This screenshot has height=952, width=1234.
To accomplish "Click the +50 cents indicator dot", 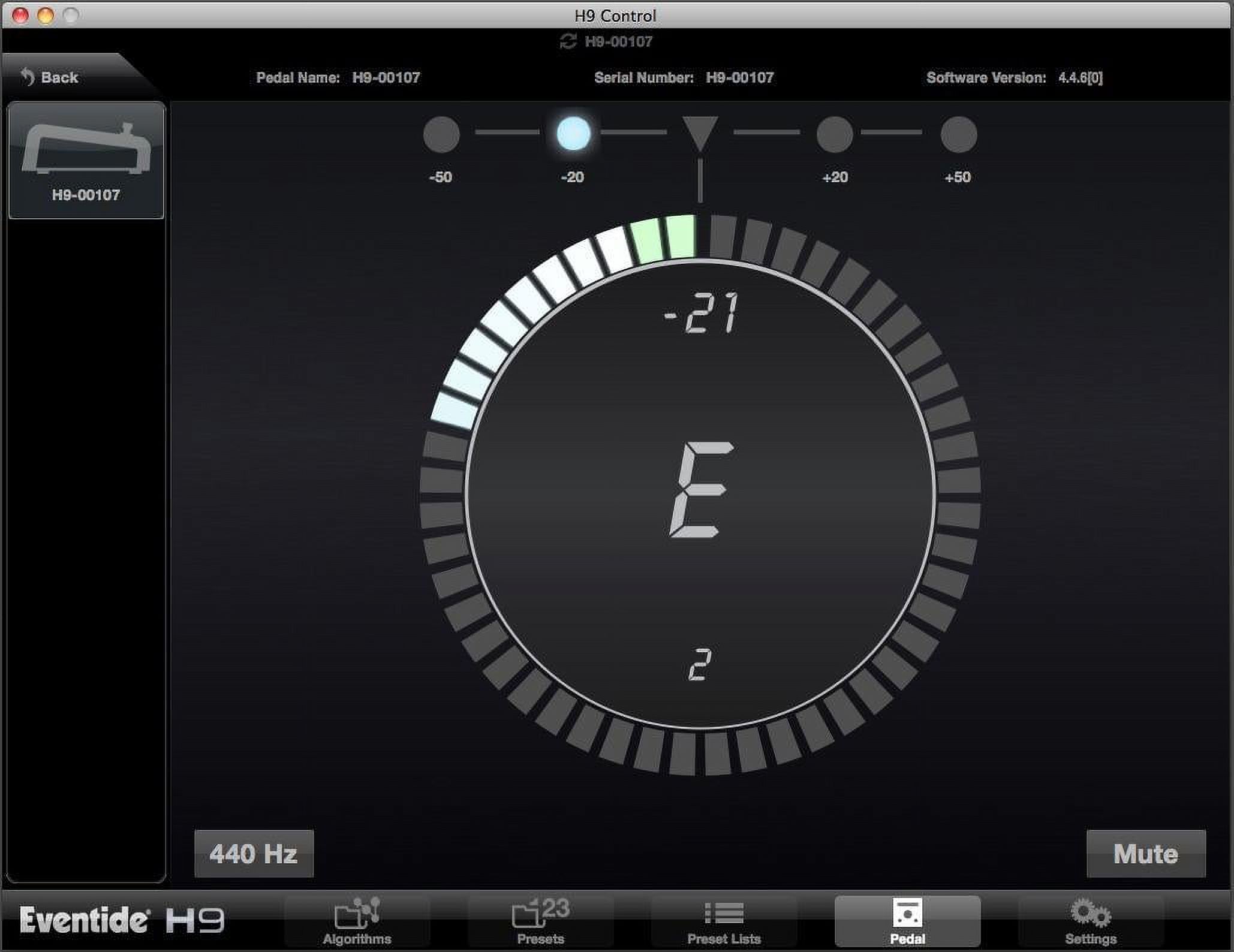I will pyautogui.click(x=959, y=134).
